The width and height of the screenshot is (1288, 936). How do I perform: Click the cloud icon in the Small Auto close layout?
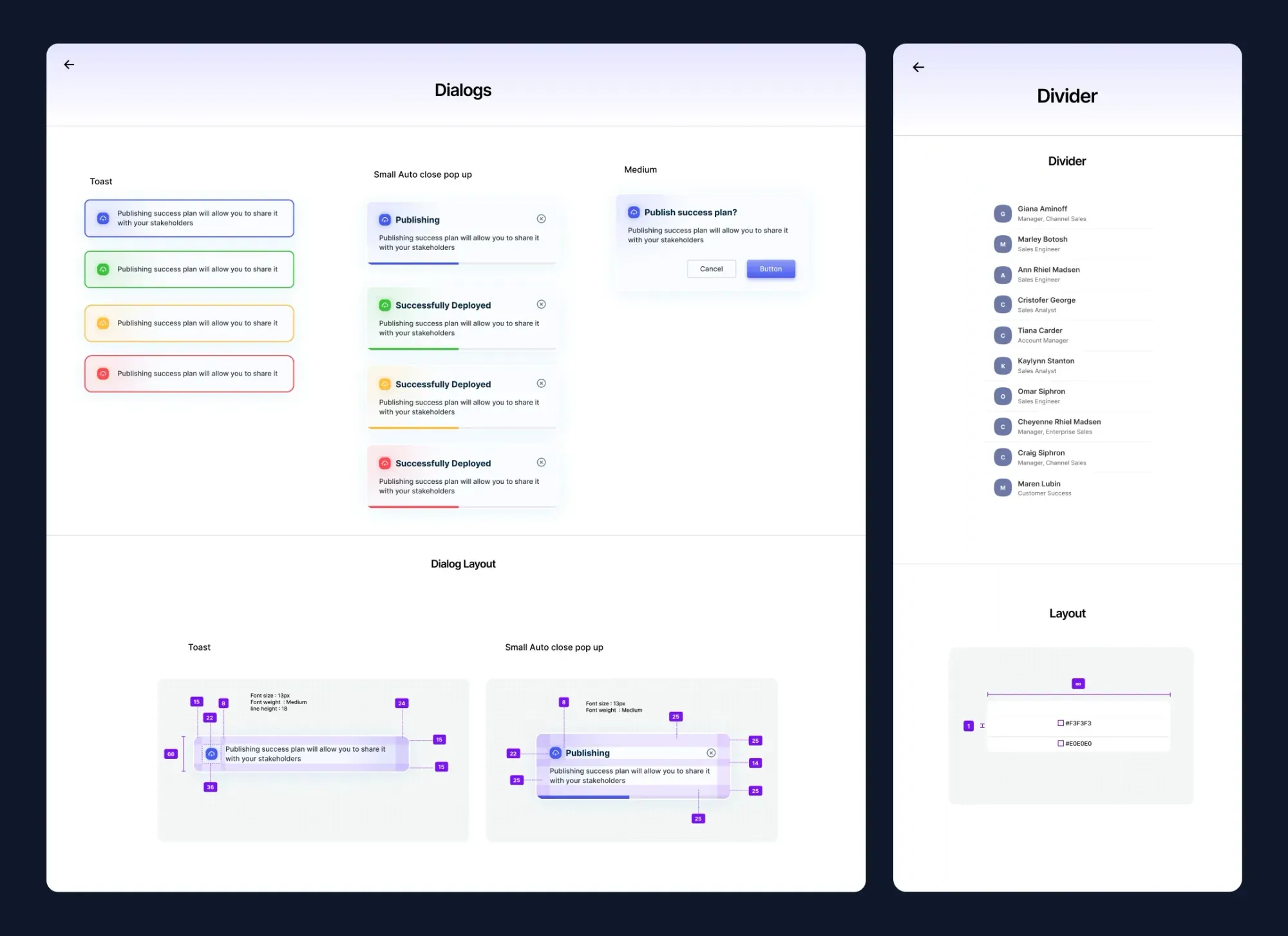(554, 752)
